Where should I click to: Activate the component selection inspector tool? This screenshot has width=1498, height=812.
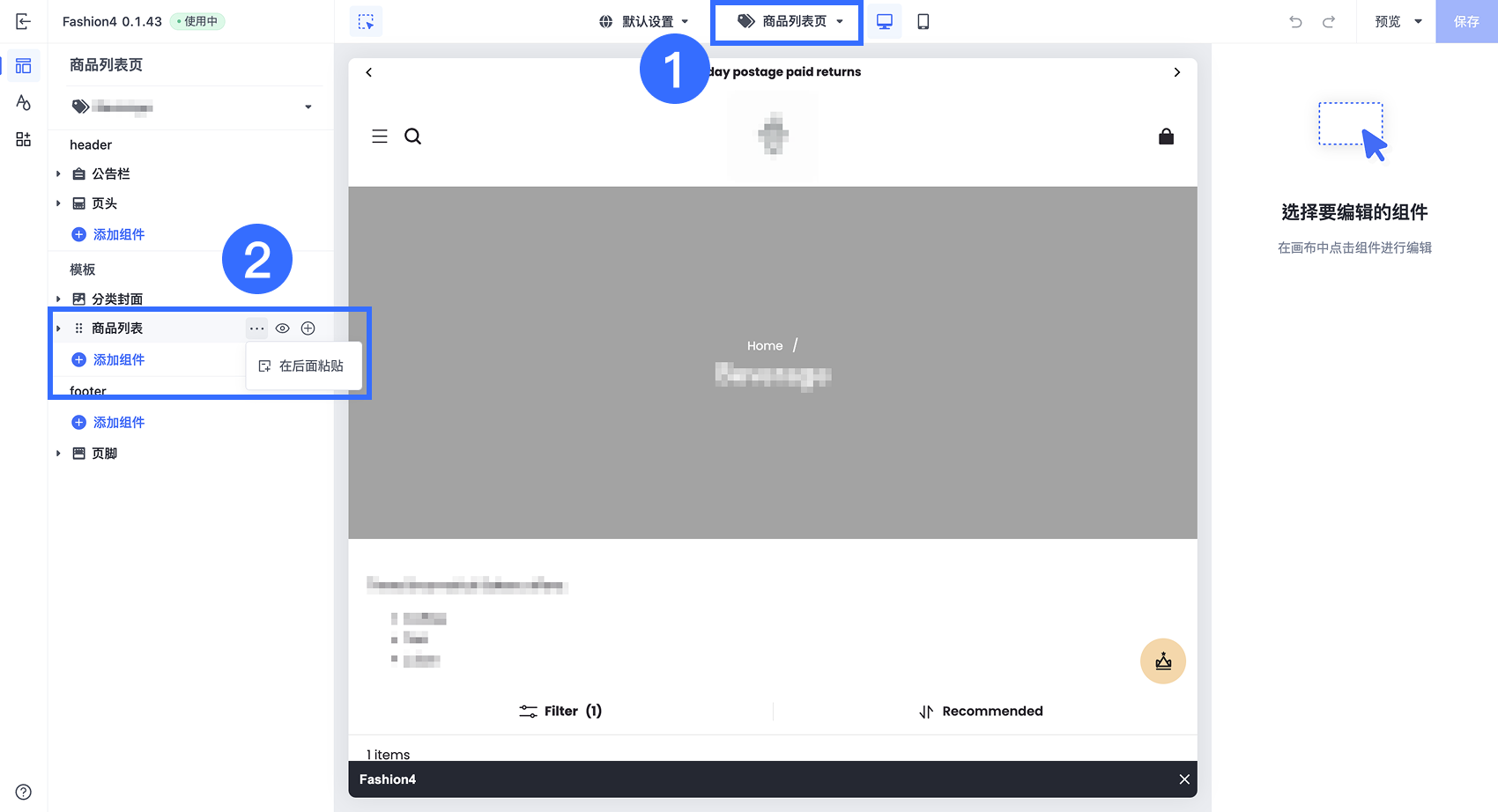[x=366, y=21]
